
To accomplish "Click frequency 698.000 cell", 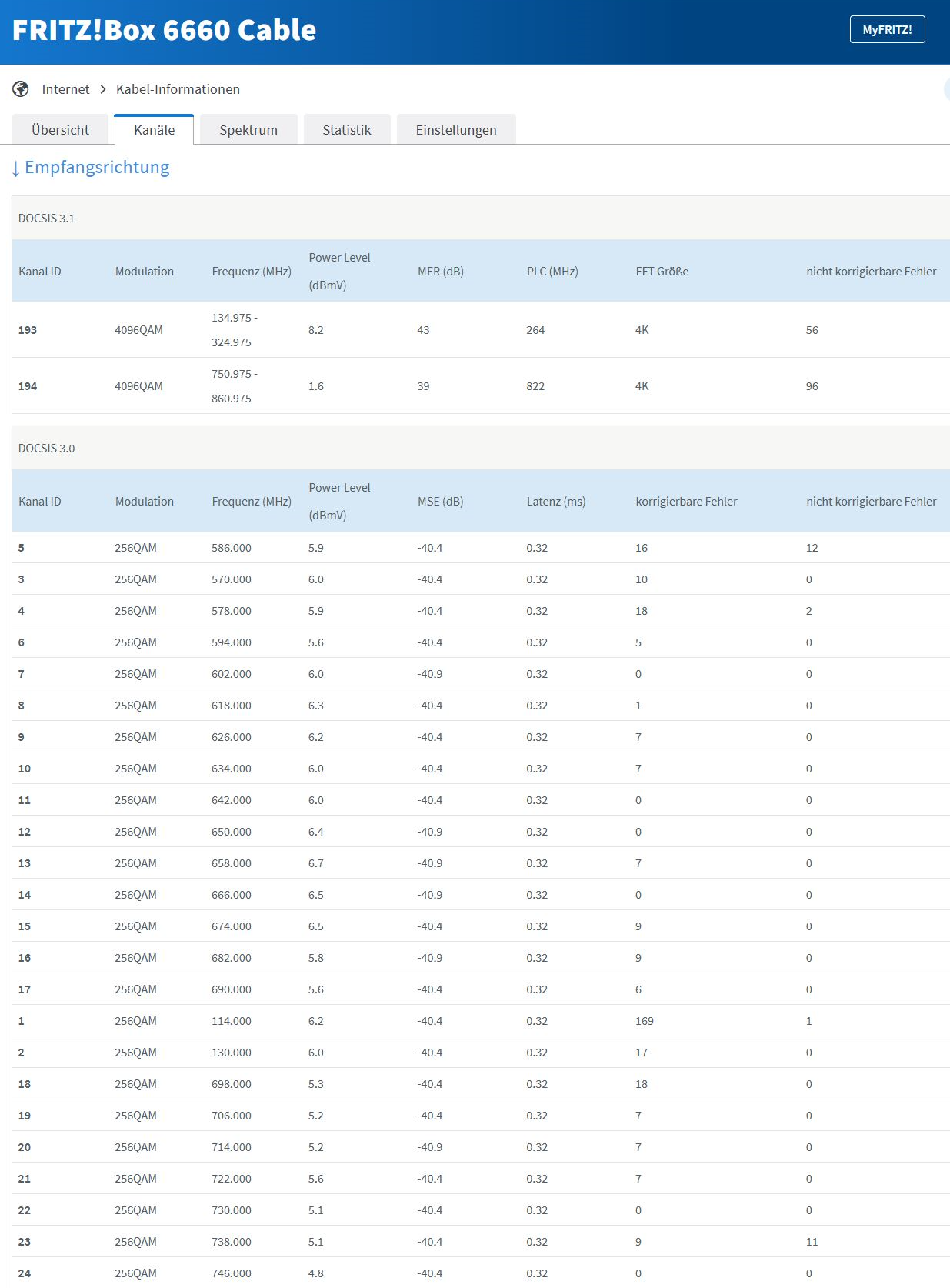I will 232,1084.
